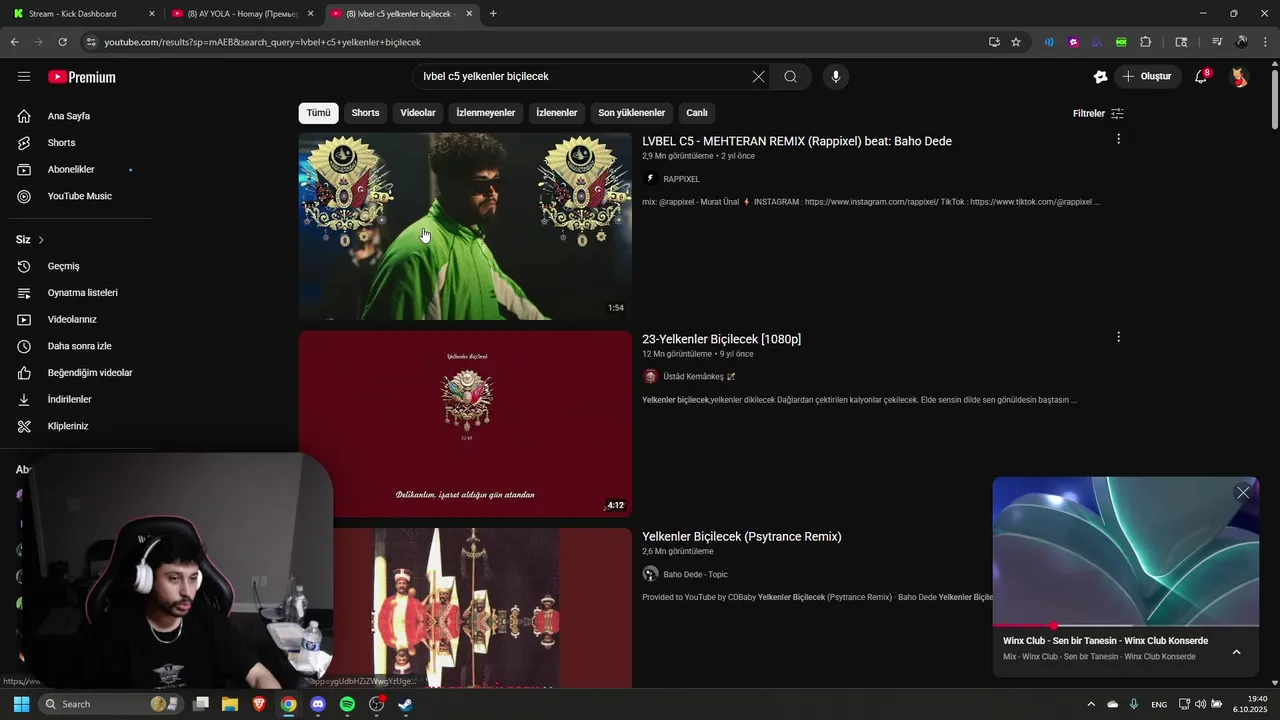
Task: Open the YouTube account avatar menu
Action: 1239,77
